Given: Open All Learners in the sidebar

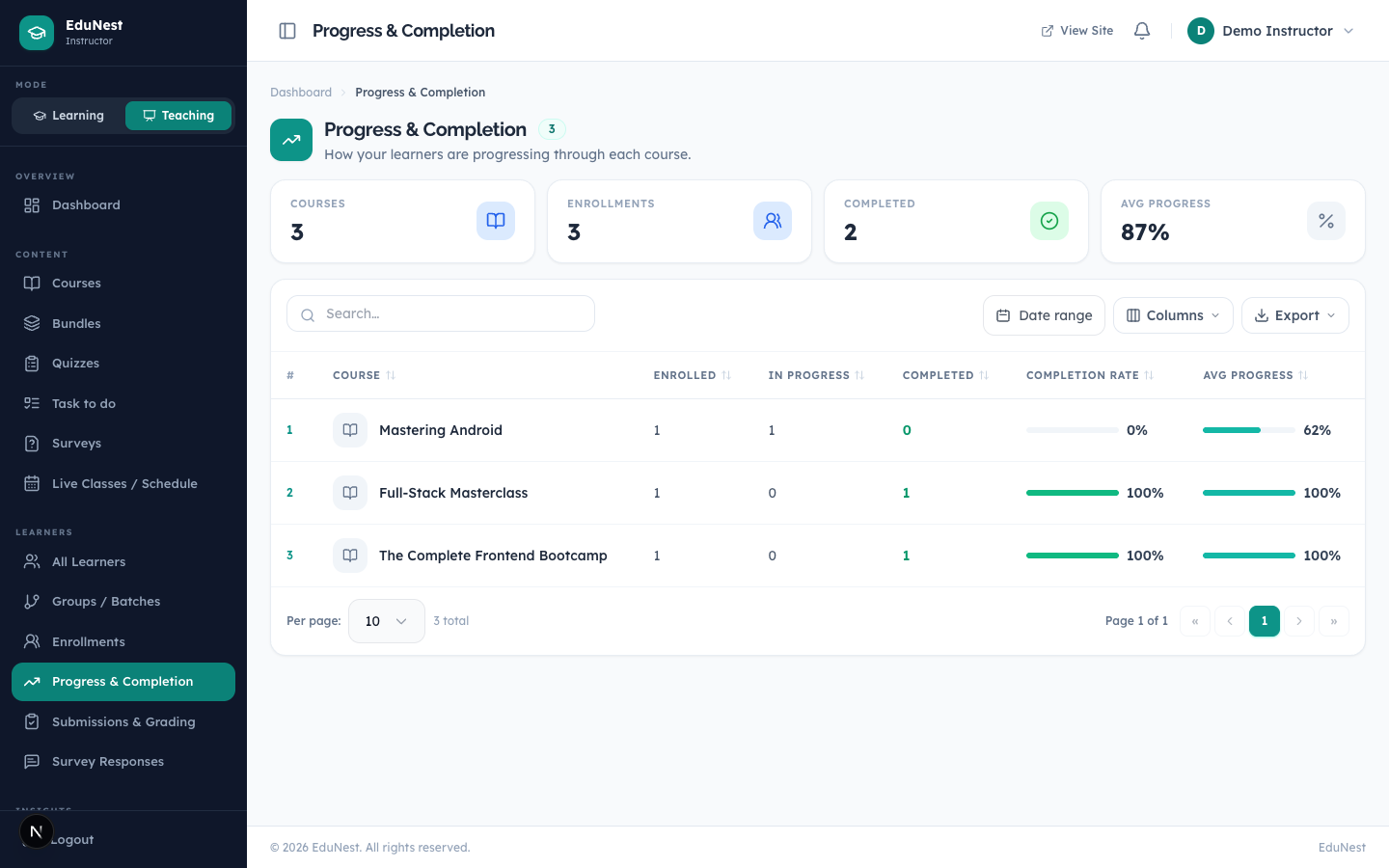Looking at the screenshot, I should pos(123,562).
